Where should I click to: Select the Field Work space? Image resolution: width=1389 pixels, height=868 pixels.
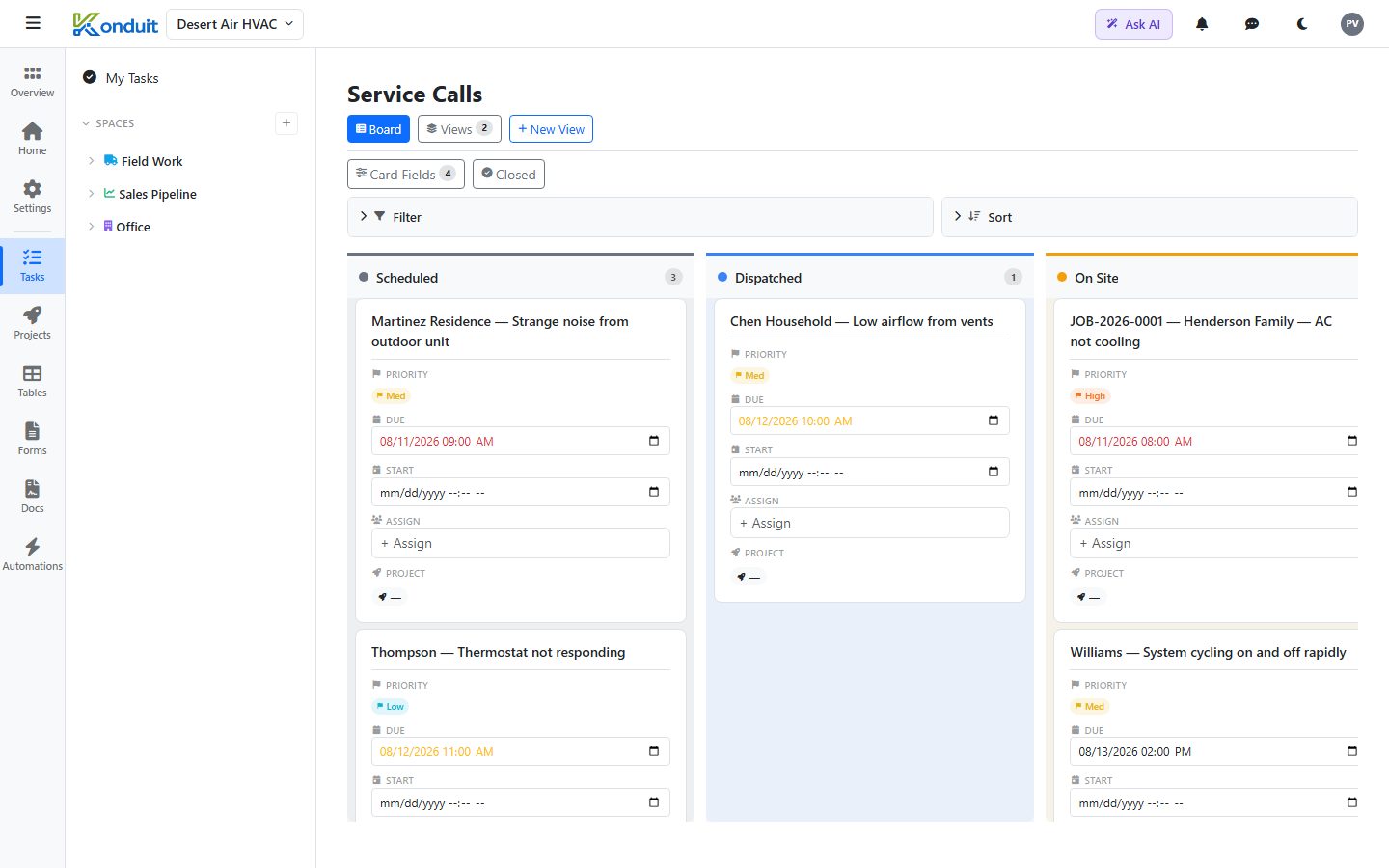pos(151,161)
